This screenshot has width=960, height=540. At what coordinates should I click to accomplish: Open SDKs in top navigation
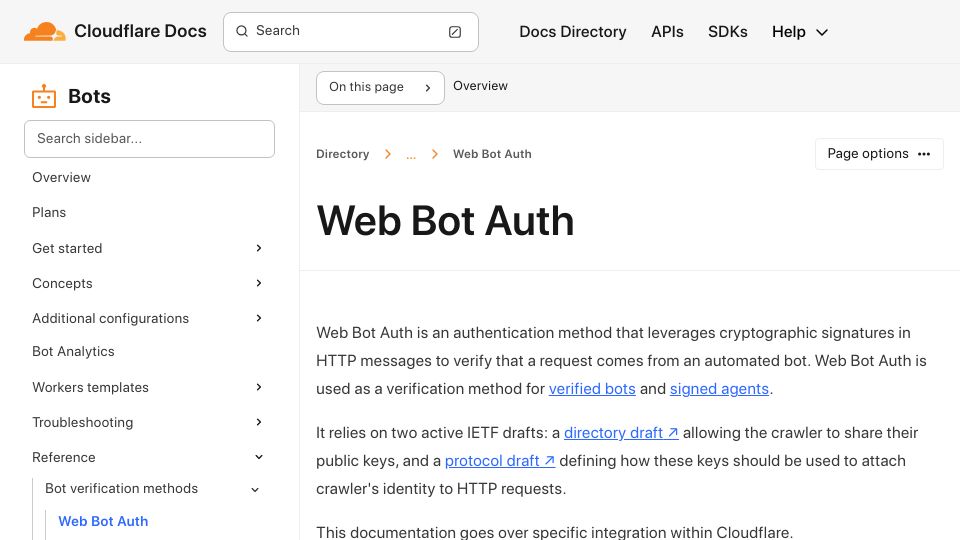pos(727,32)
